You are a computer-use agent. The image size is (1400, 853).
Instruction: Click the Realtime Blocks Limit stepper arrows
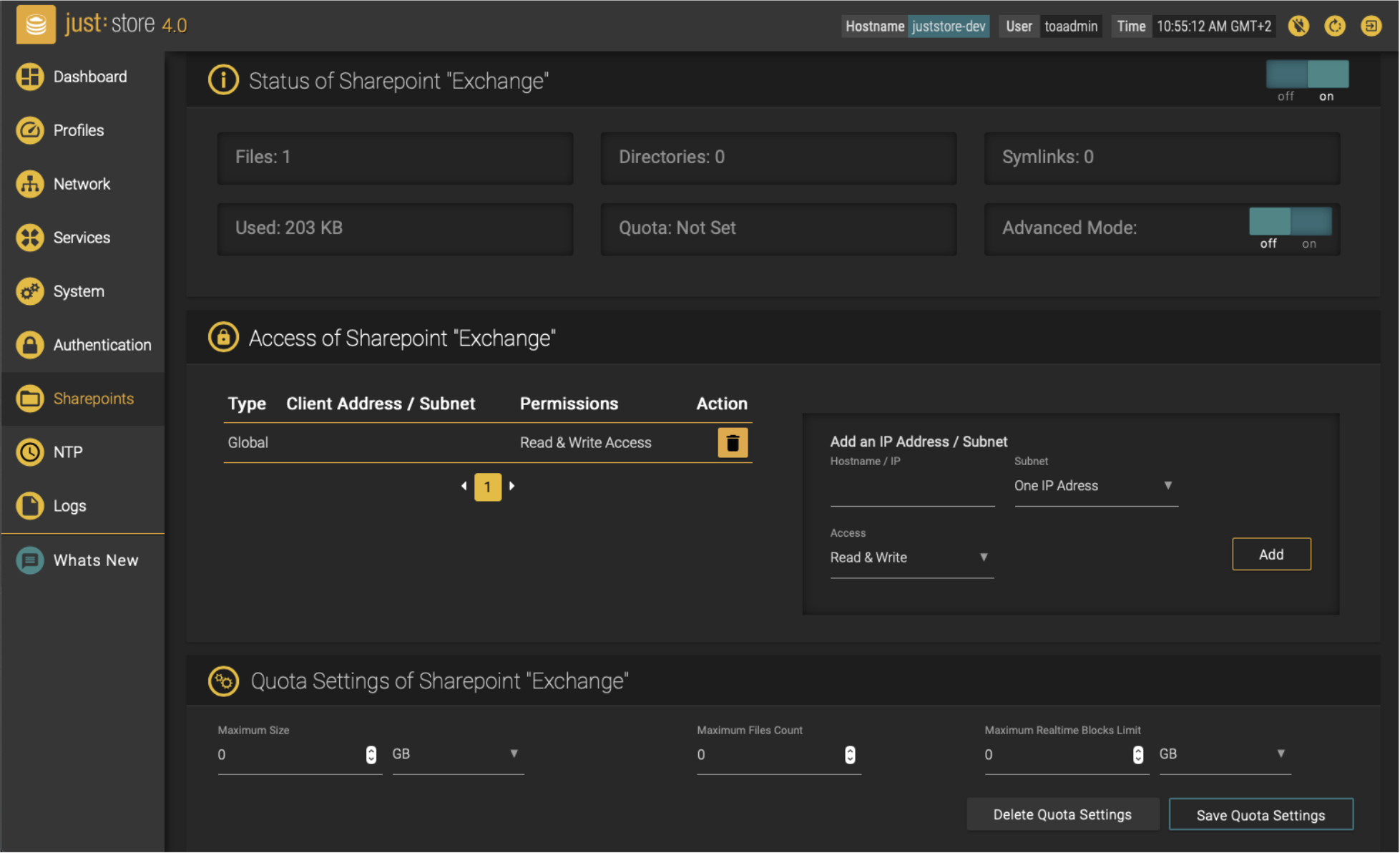pyautogui.click(x=1138, y=755)
